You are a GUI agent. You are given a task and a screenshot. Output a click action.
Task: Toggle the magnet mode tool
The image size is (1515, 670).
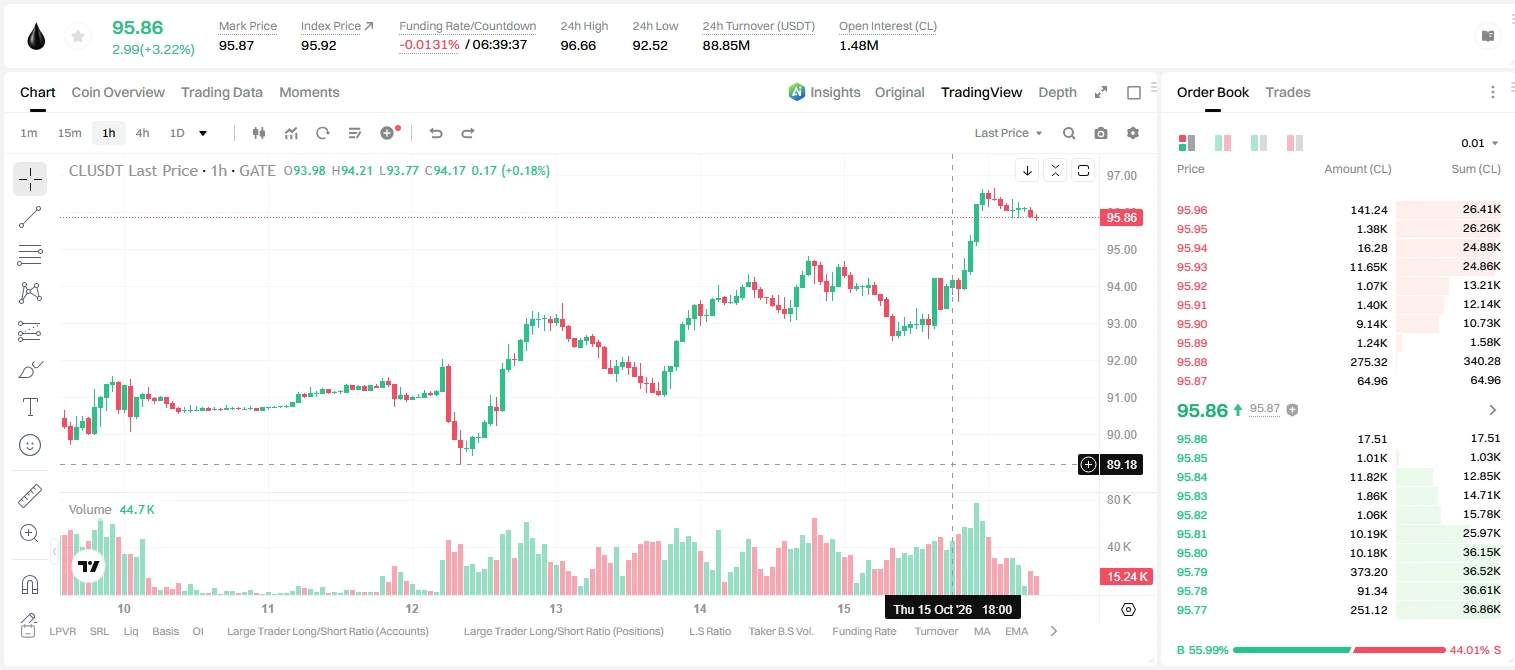coord(30,584)
